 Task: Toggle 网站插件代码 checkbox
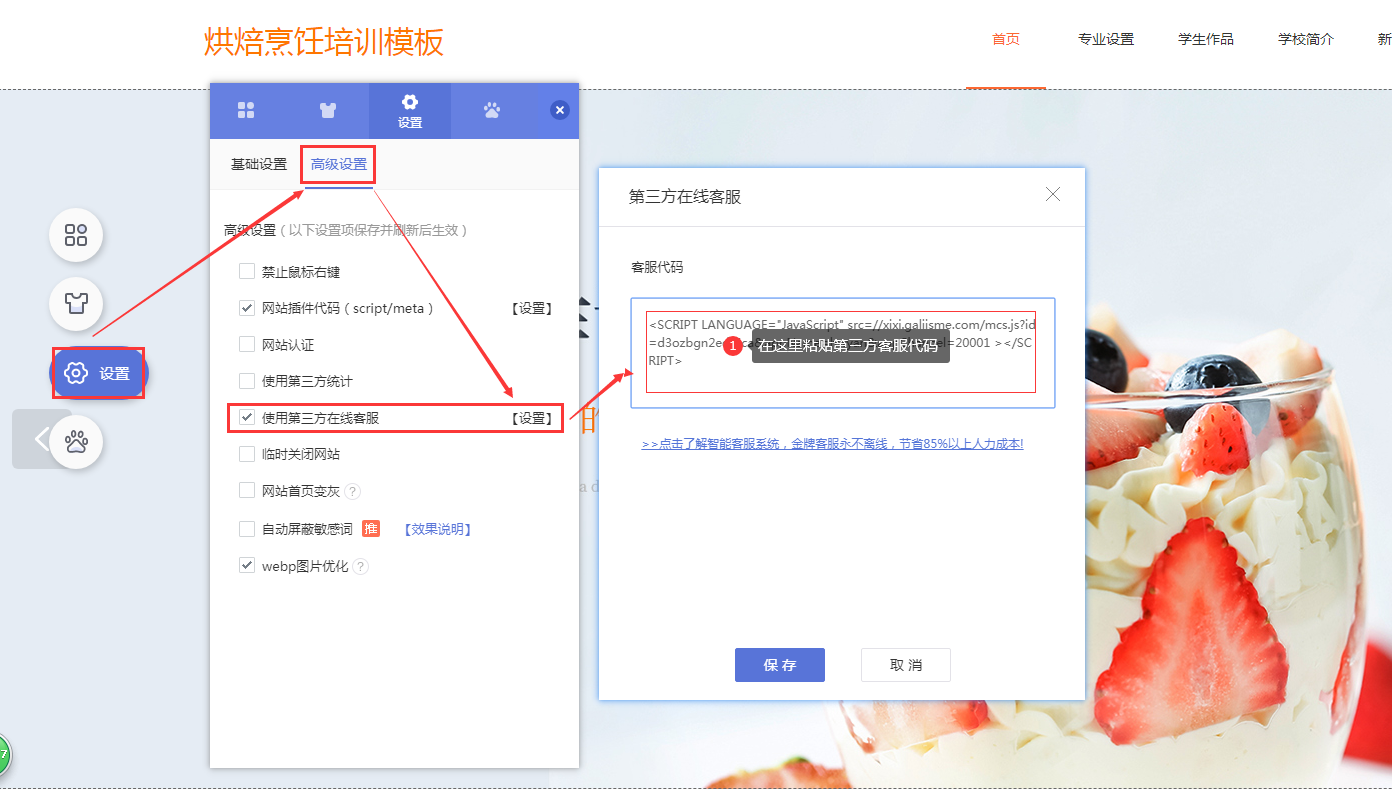pos(247,308)
